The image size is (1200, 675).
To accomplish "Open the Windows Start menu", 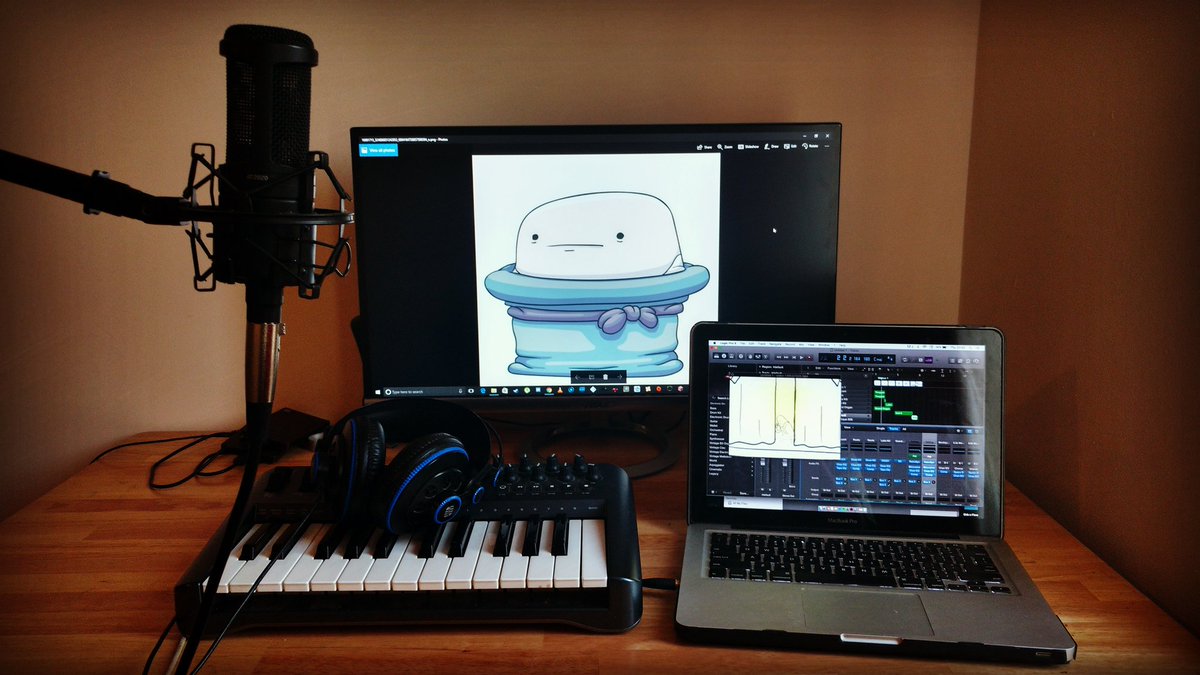I will [378, 392].
